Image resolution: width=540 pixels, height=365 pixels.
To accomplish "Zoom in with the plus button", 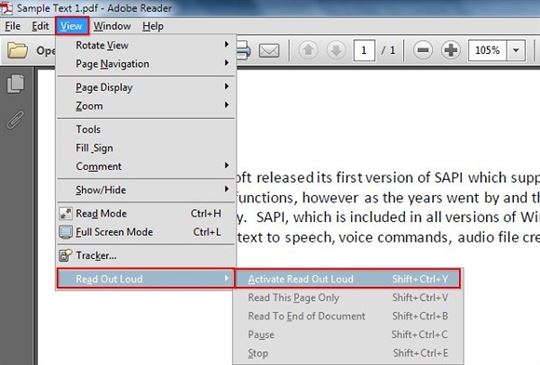I will pos(450,51).
